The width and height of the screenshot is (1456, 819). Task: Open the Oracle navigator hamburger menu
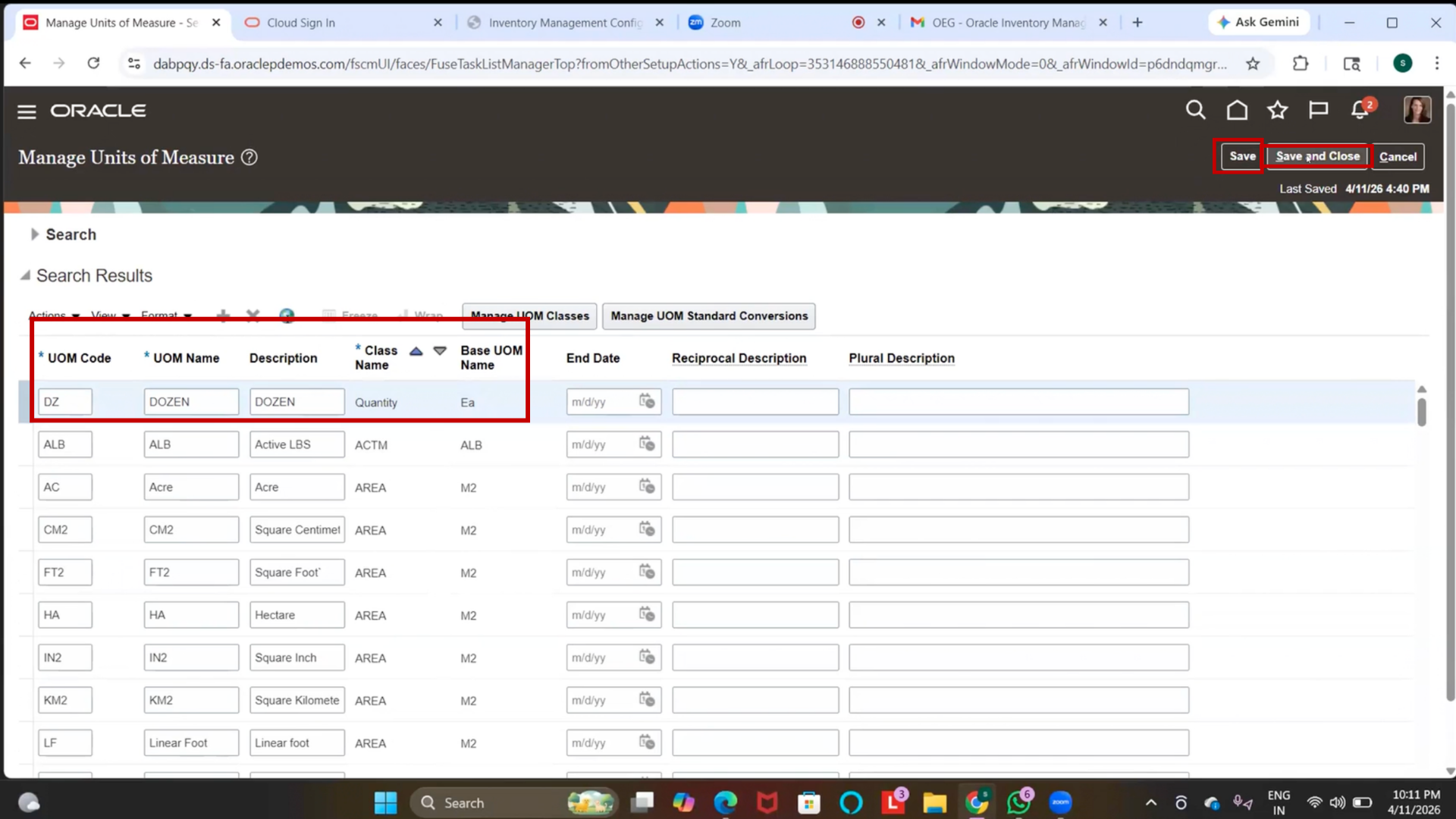pyautogui.click(x=27, y=111)
